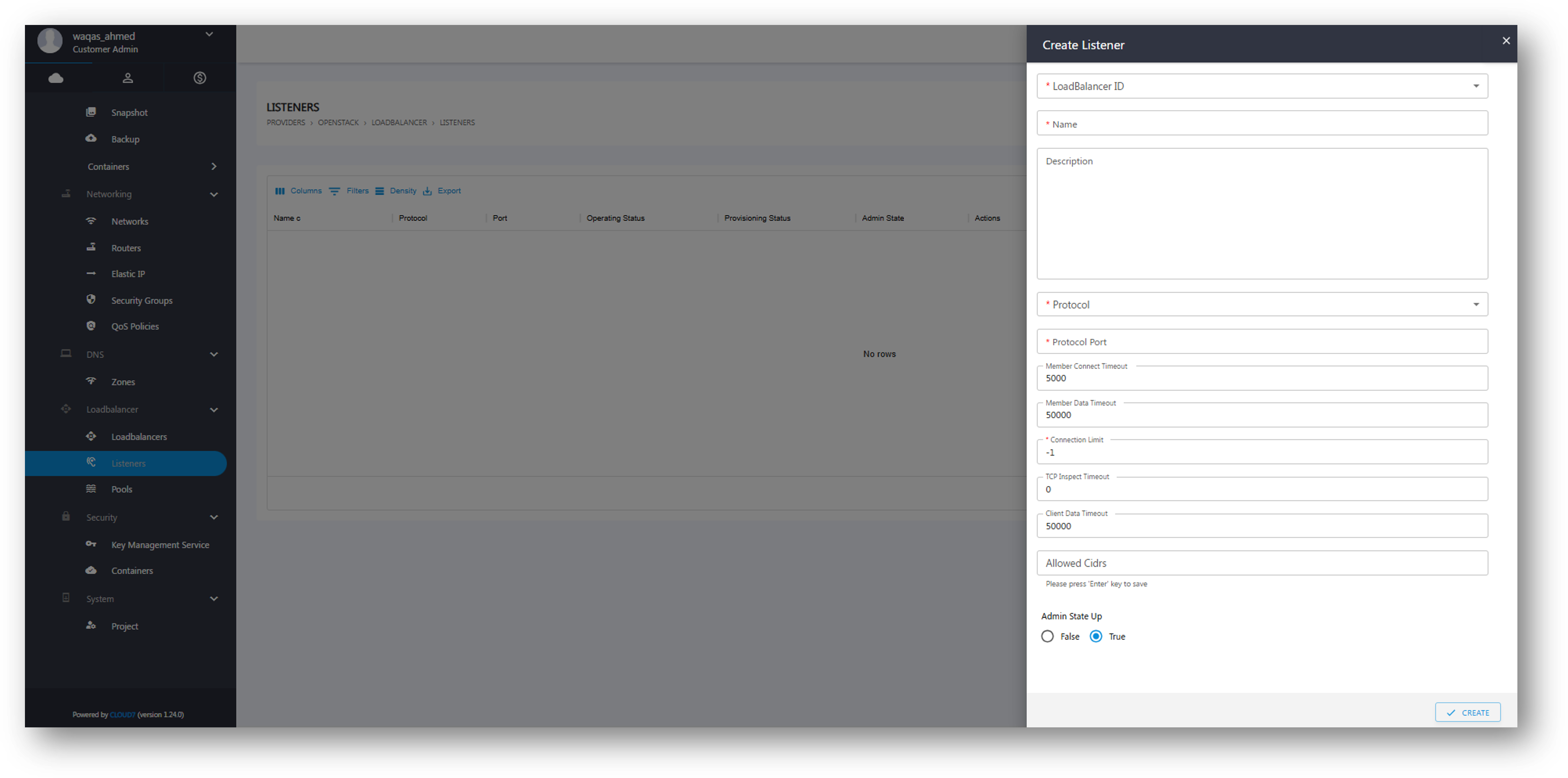Click the Density icon in toolbar
This screenshot has height=778, width=1568.
(380, 191)
